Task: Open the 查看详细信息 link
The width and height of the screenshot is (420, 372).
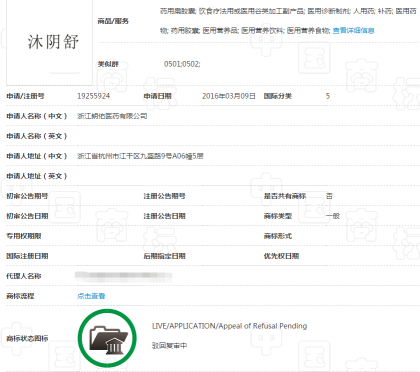Action: point(353,31)
